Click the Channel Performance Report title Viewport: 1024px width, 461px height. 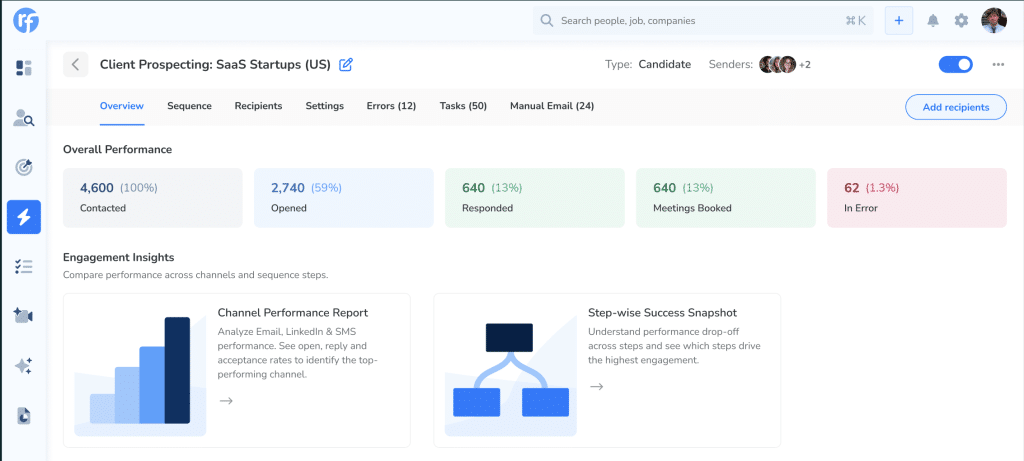pyautogui.click(x=293, y=313)
